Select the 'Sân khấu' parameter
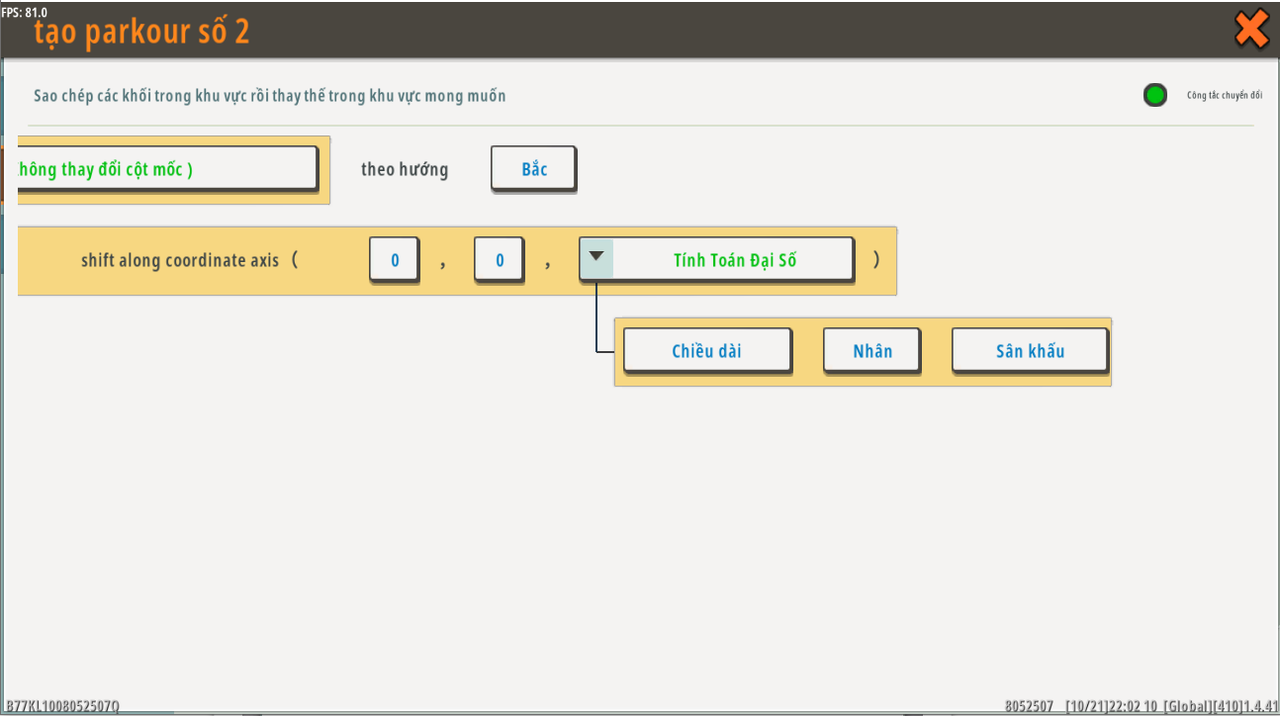Image resolution: width=1280 pixels, height=716 pixels. click(x=1029, y=351)
